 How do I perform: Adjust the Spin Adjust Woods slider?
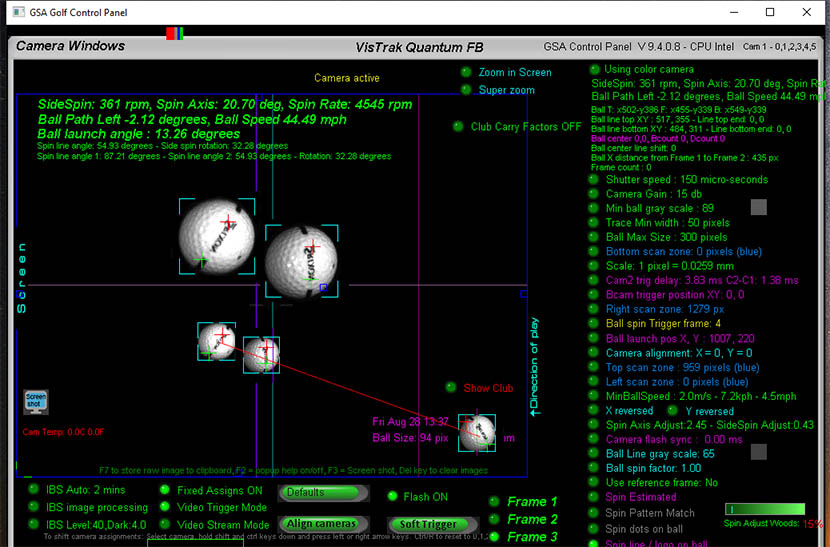765,509
